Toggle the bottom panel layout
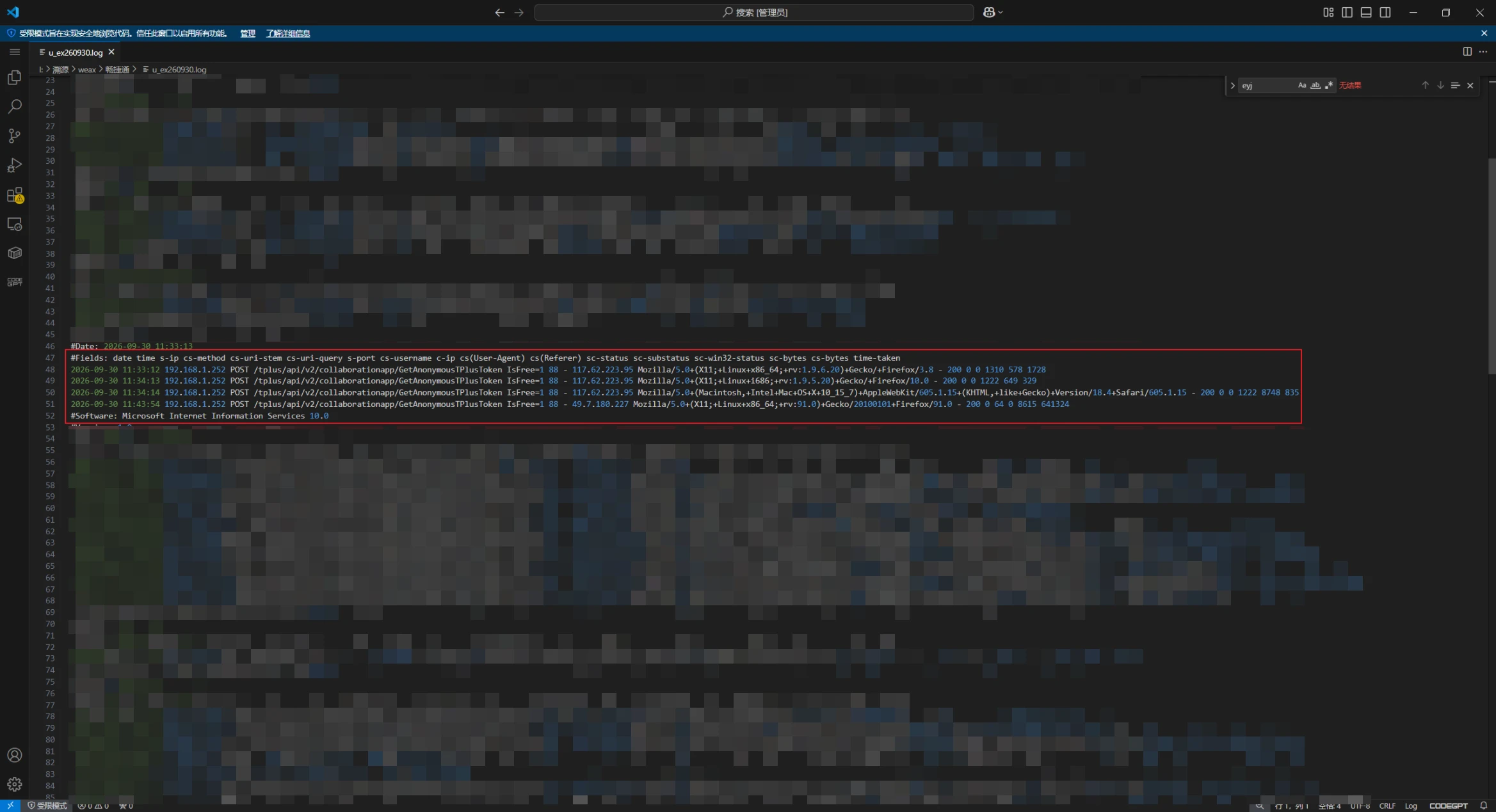The width and height of the screenshot is (1496, 812). point(1366,12)
